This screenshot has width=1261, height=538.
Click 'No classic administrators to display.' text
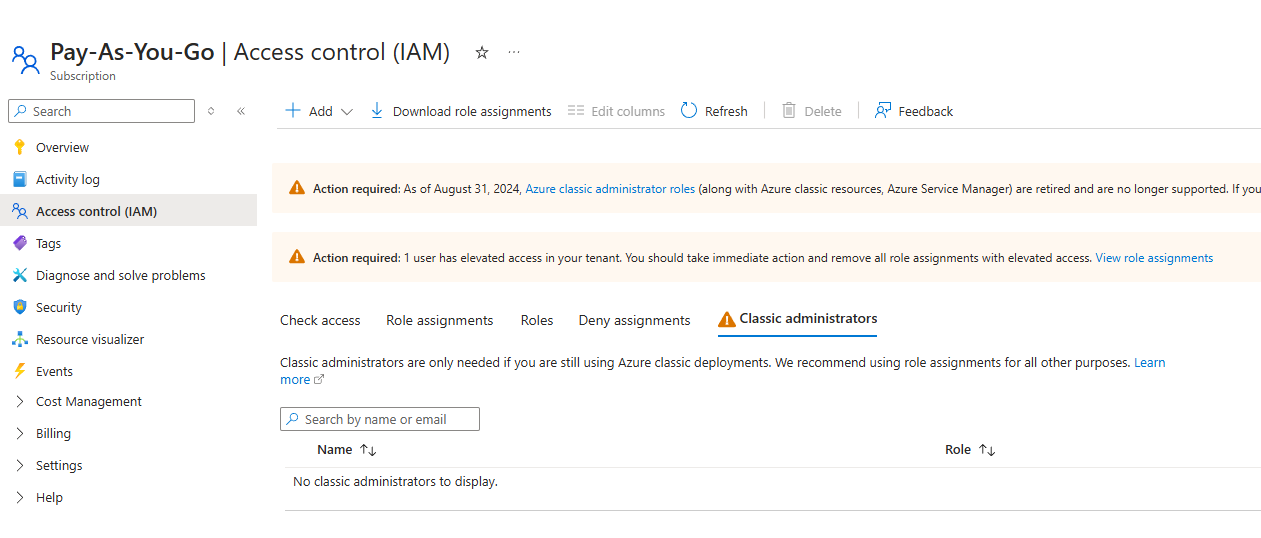click(x=395, y=482)
